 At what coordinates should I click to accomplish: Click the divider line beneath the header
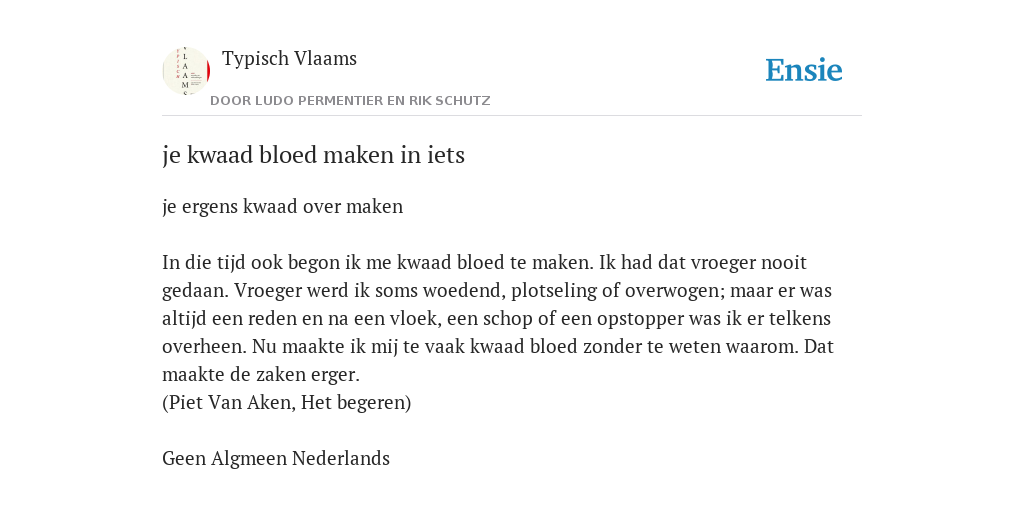(x=512, y=116)
